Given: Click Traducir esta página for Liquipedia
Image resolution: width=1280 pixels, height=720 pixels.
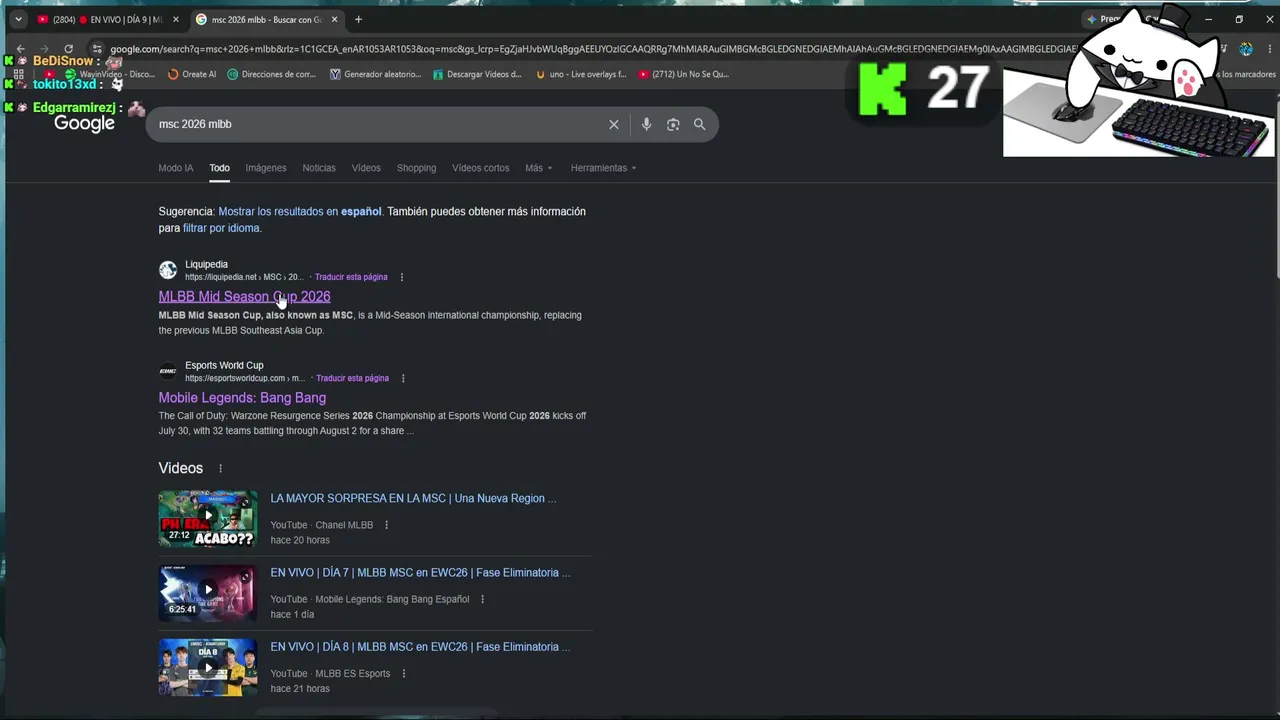Looking at the screenshot, I should click(x=351, y=277).
